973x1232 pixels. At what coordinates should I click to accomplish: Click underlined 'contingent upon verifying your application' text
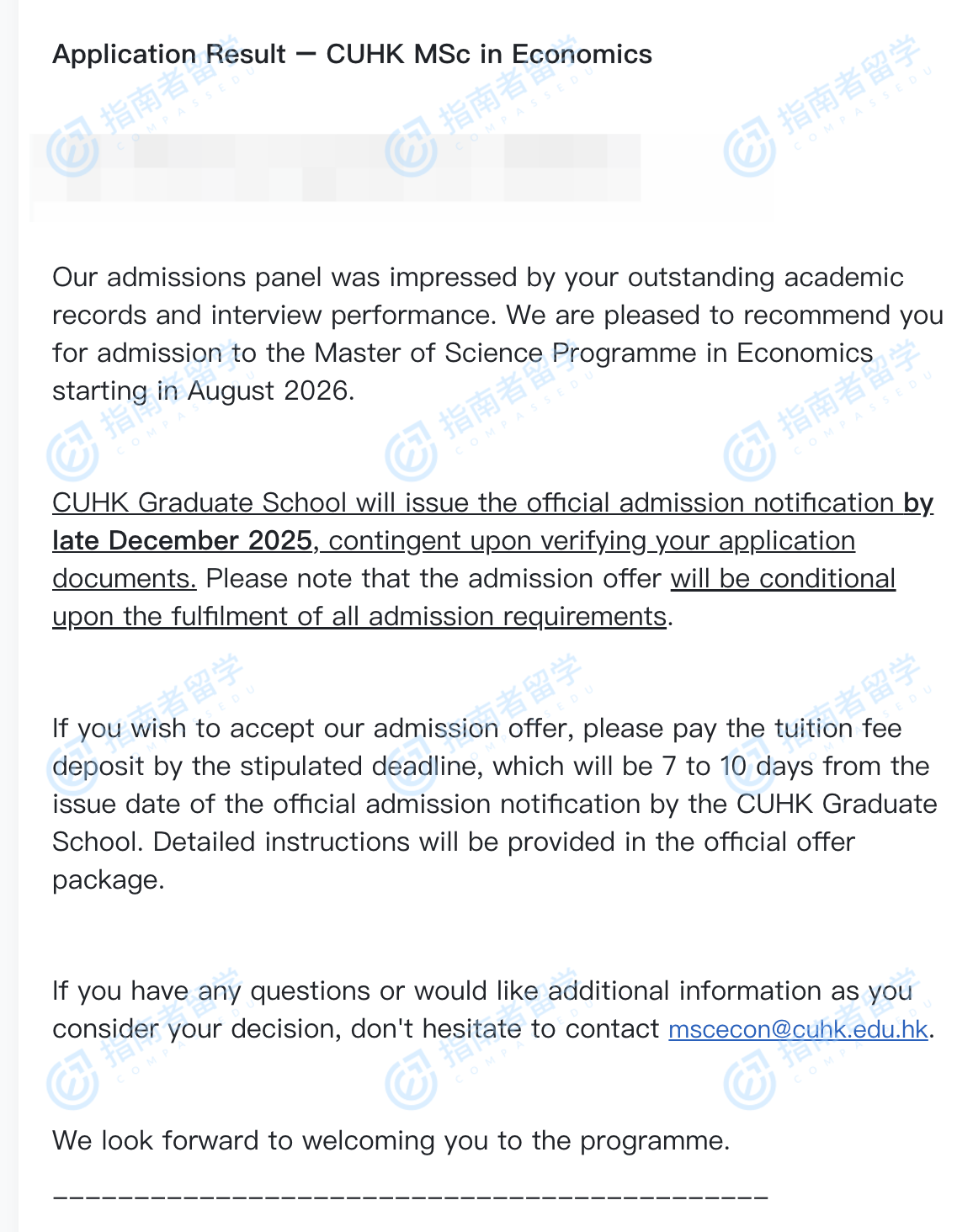(x=591, y=540)
